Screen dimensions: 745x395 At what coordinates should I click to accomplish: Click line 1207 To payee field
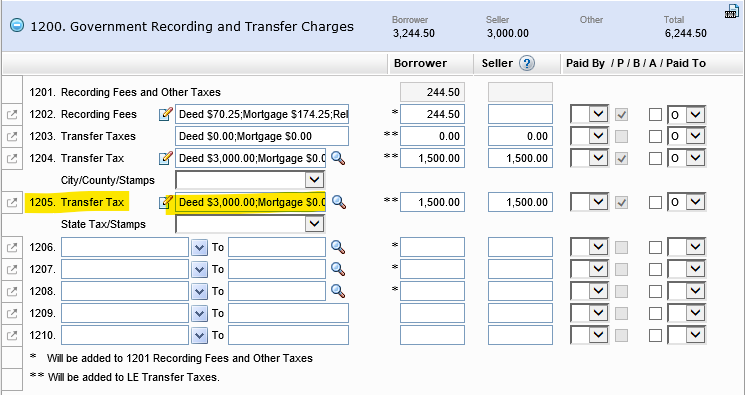tap(277, 269)
